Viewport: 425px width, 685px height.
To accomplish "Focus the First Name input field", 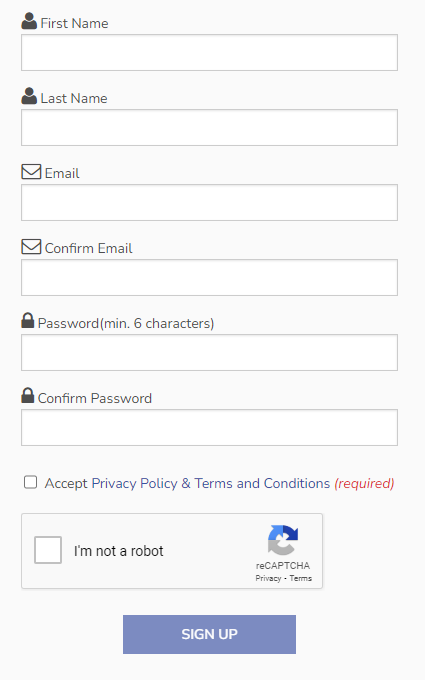I will click(209, 52).
